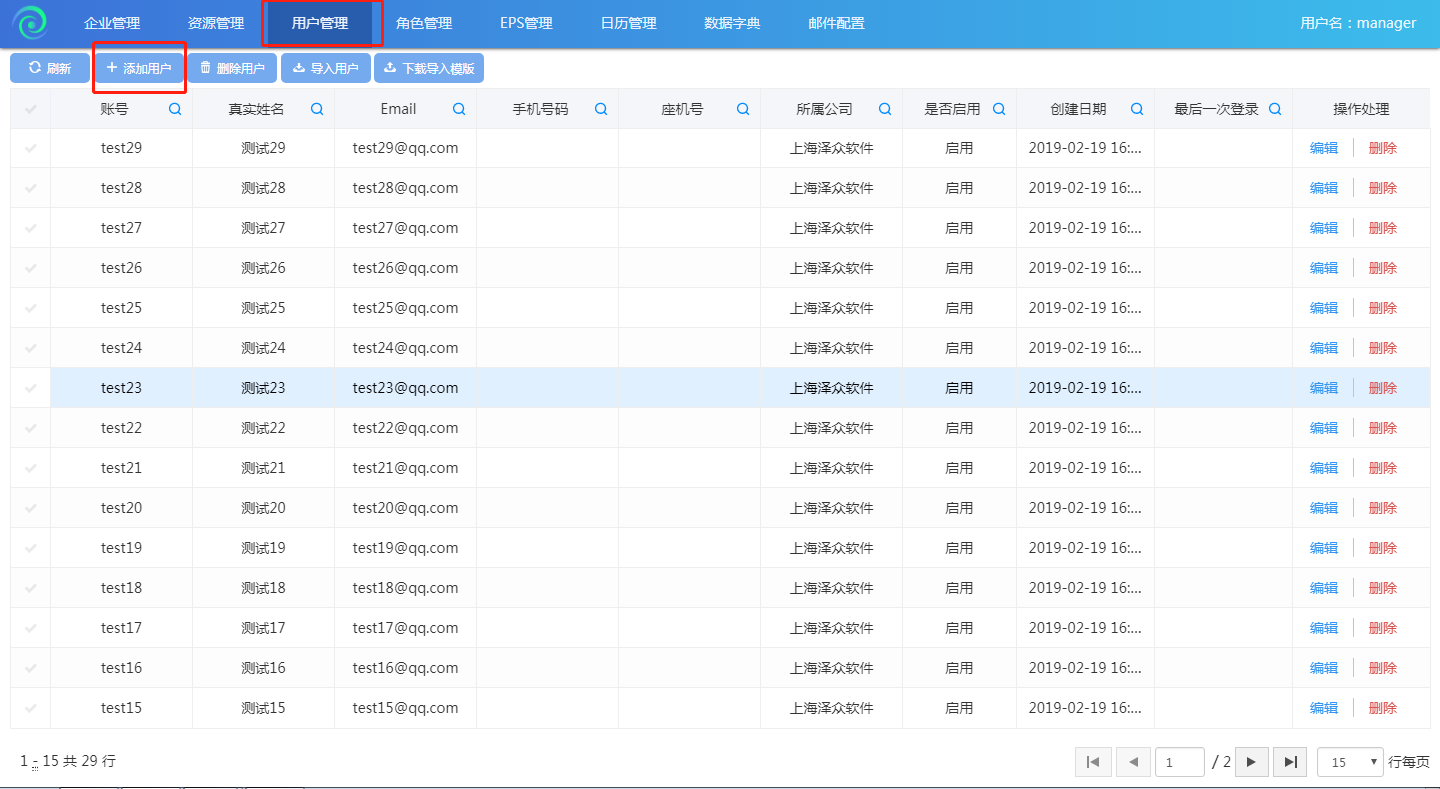
Task: Click the 所属公司 column filter icon
Action: 885,109
